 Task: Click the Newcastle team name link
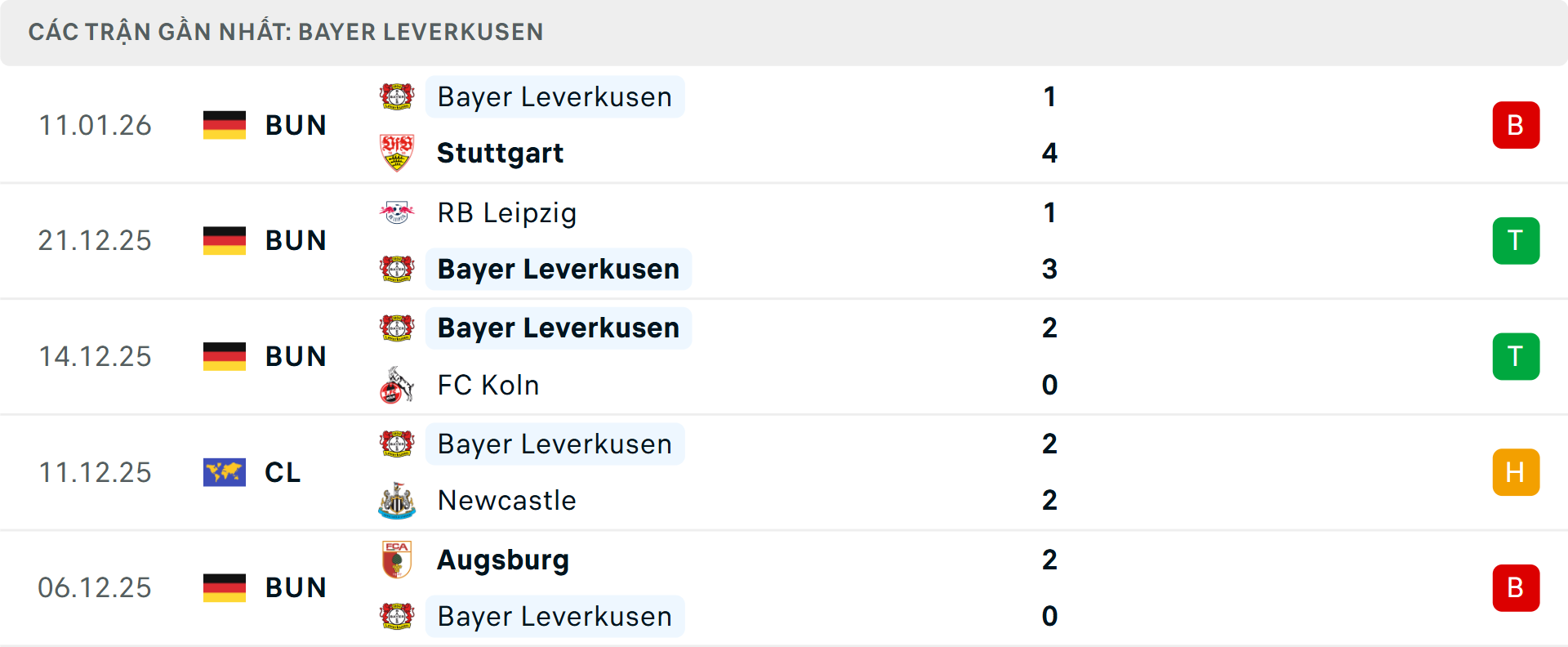point(506,501)
